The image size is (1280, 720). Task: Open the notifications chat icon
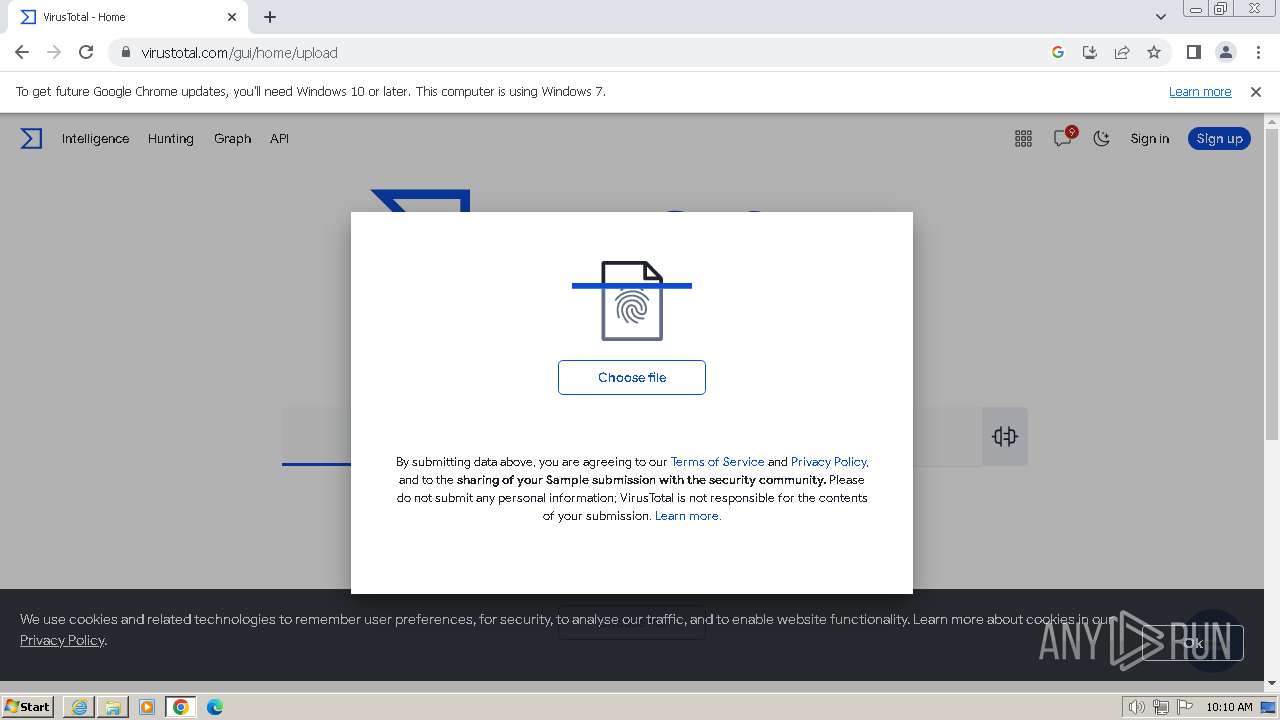tap(1063, 138)
